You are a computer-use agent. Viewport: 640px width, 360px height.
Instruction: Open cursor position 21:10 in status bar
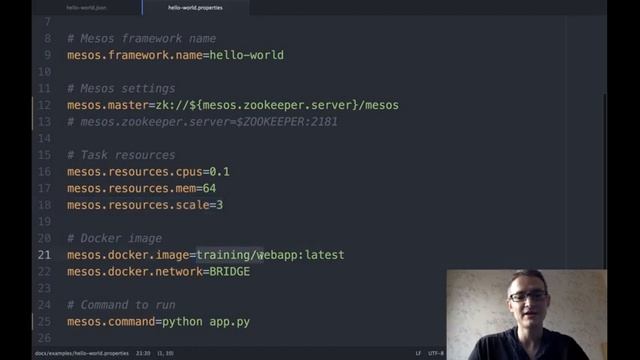pos(143,353)
